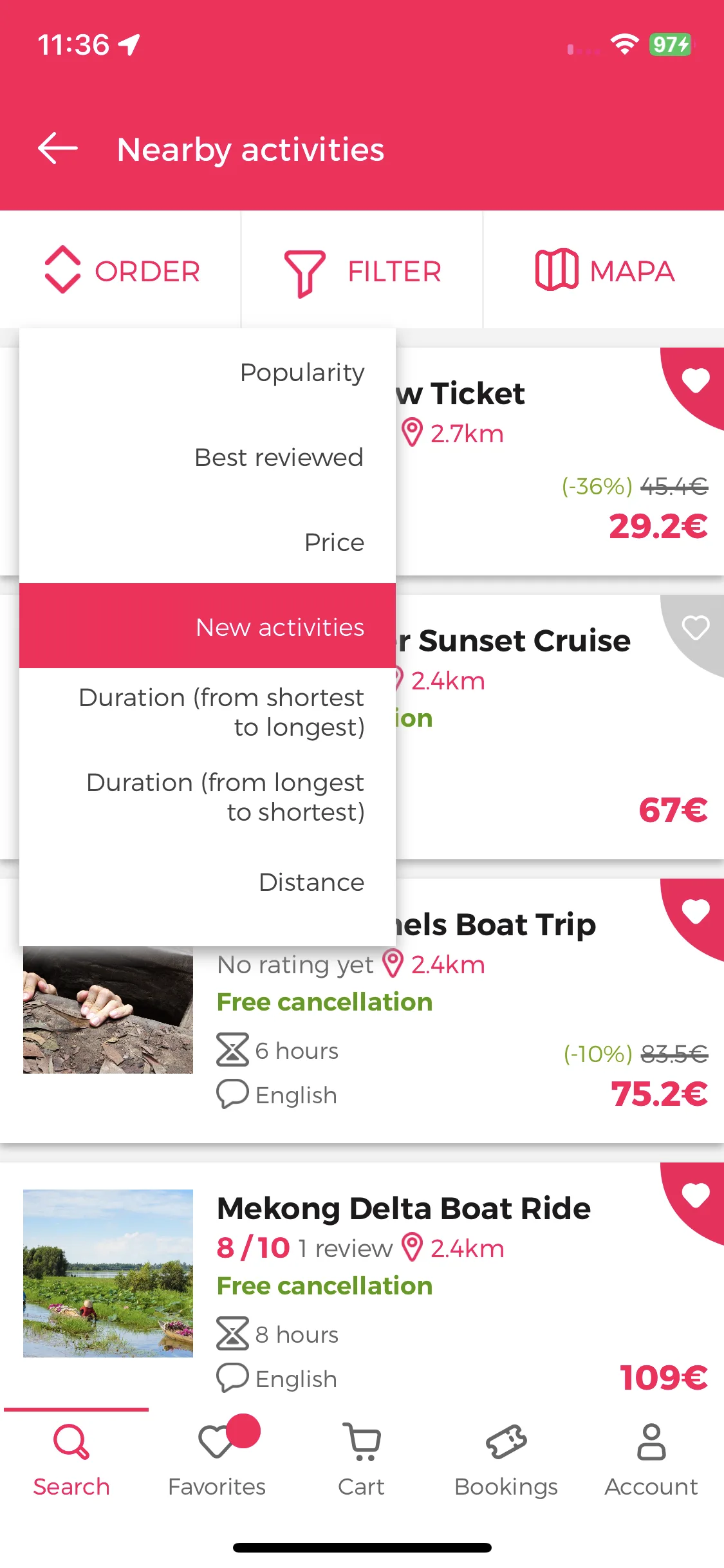Open Mekong Delta Boat Ride thumbnail
Image resolution: width=724 pixels, height=1568 pixels.
coord(108,1273)
